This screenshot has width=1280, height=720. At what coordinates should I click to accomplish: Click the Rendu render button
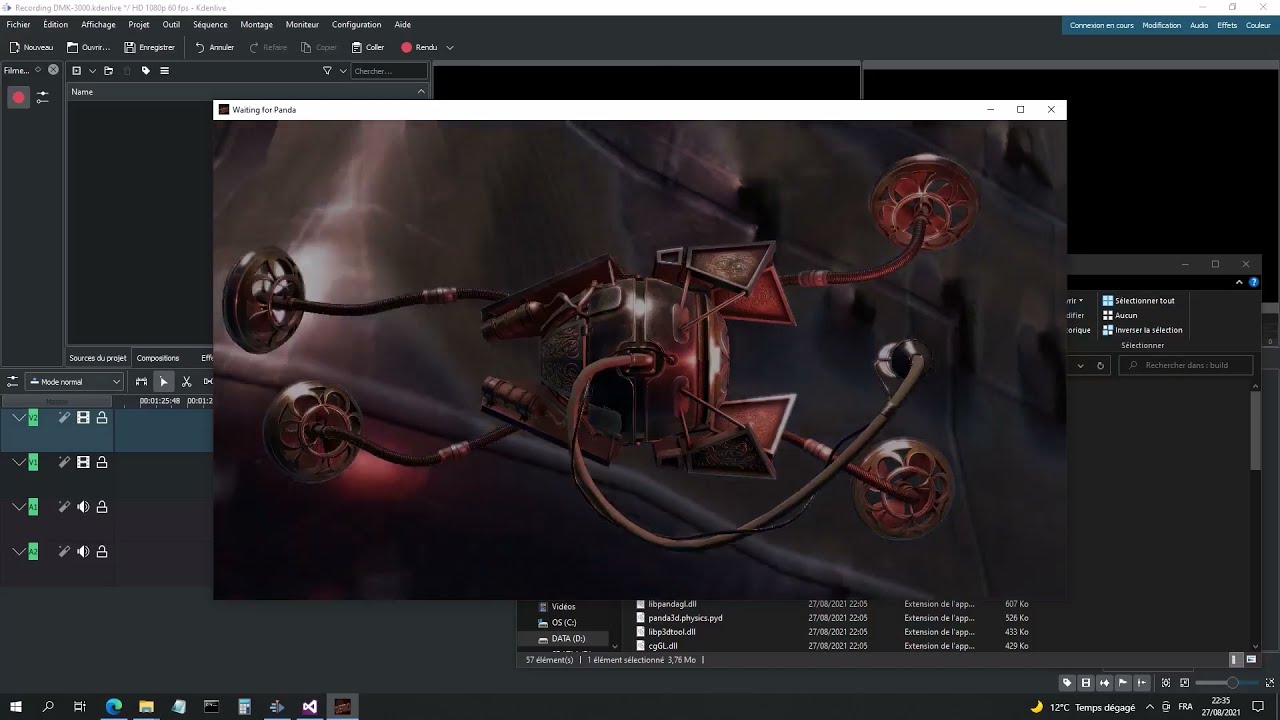419,47
